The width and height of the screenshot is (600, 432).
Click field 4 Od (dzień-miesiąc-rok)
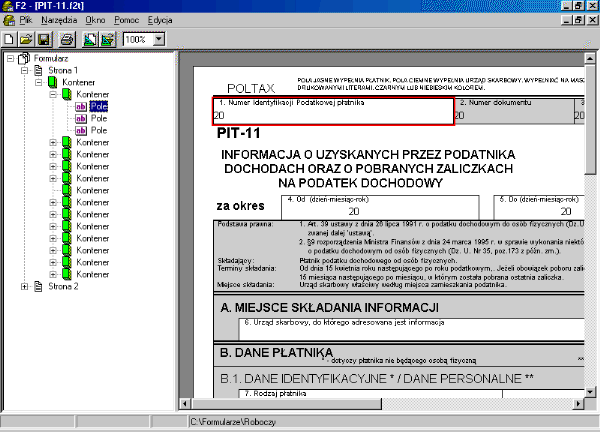click(x=380, y=207)
